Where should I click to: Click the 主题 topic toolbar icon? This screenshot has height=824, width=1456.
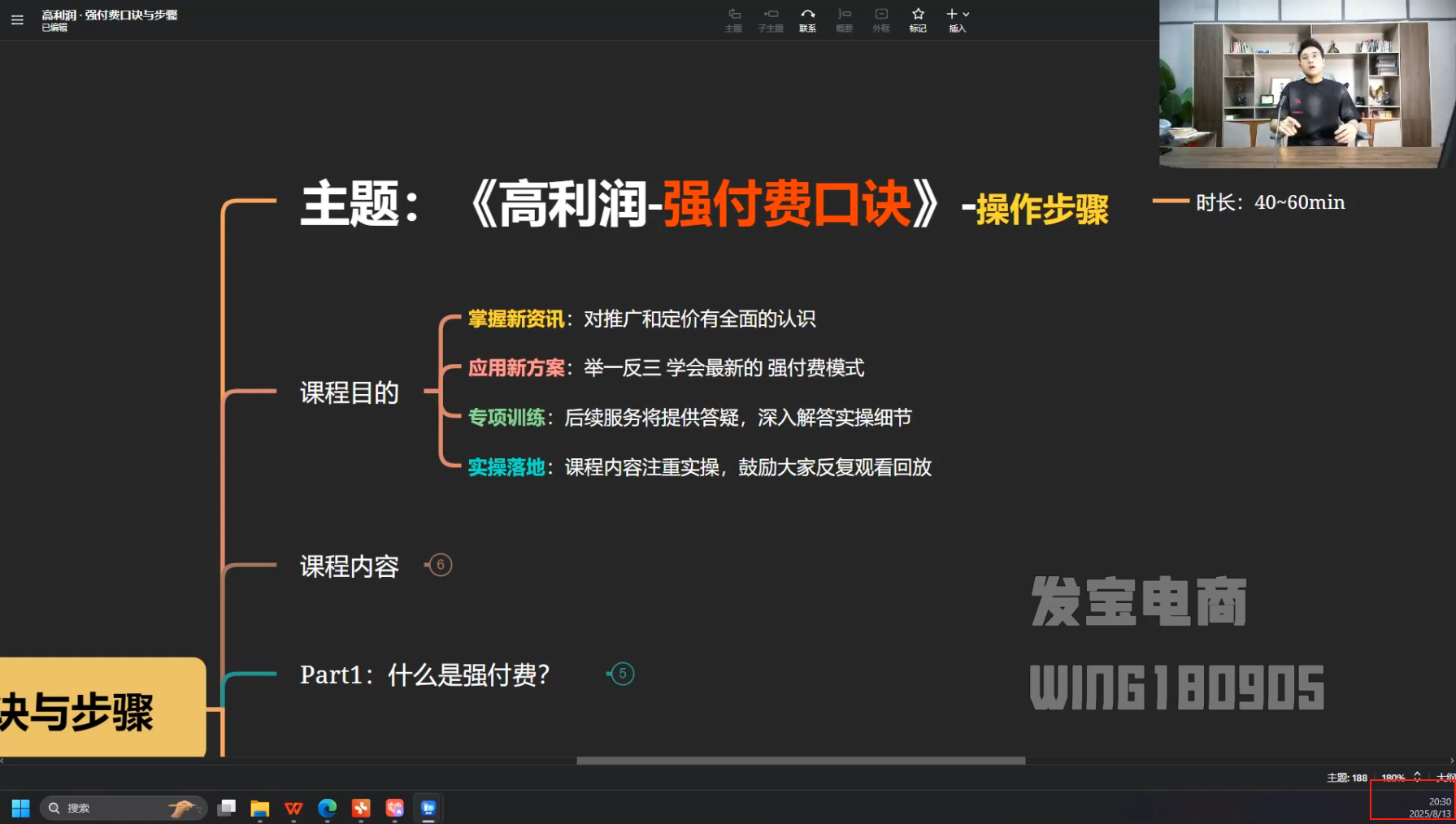(x=733, y=20)
